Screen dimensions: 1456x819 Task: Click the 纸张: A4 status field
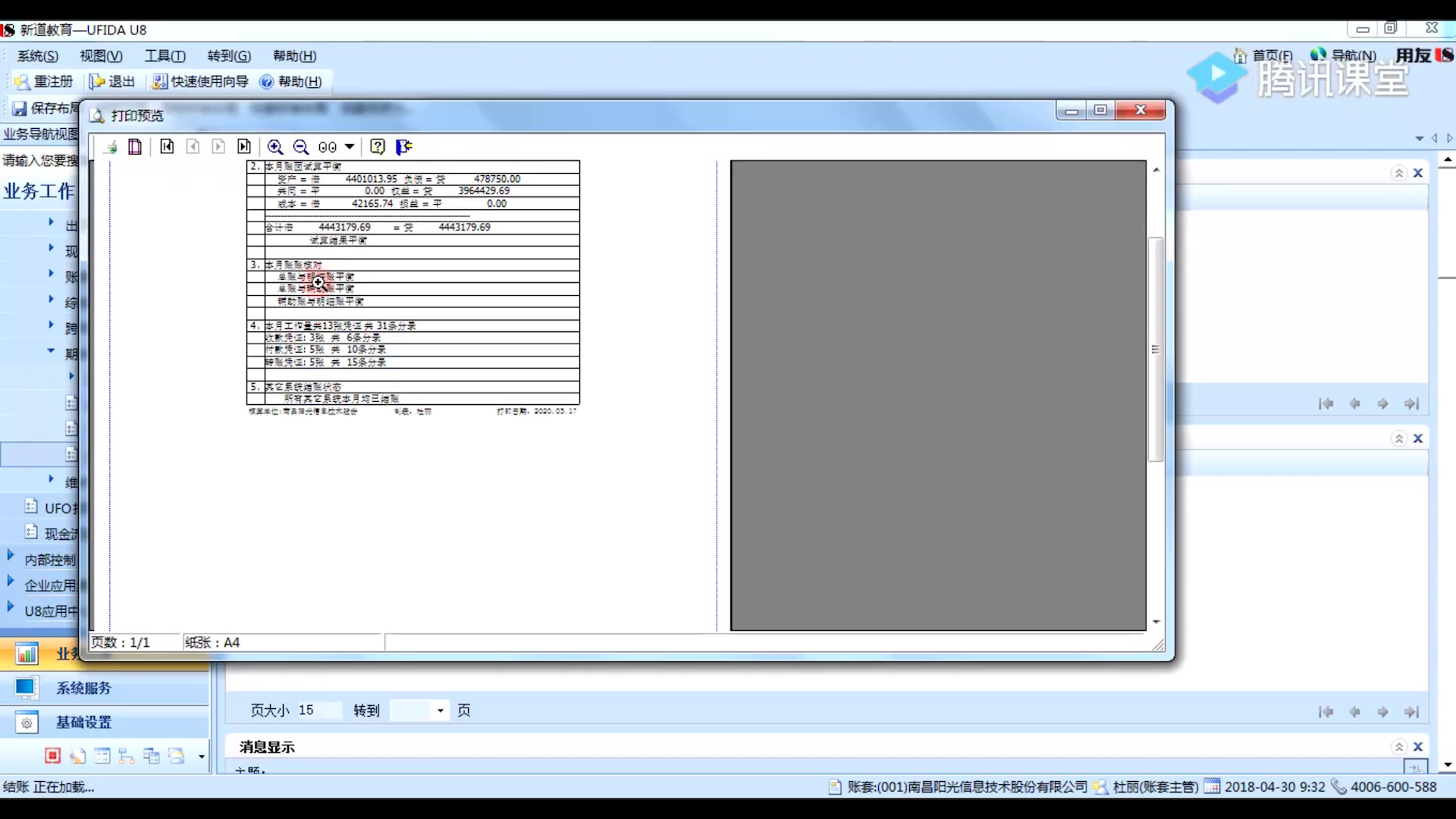click(x=282, y=642)
